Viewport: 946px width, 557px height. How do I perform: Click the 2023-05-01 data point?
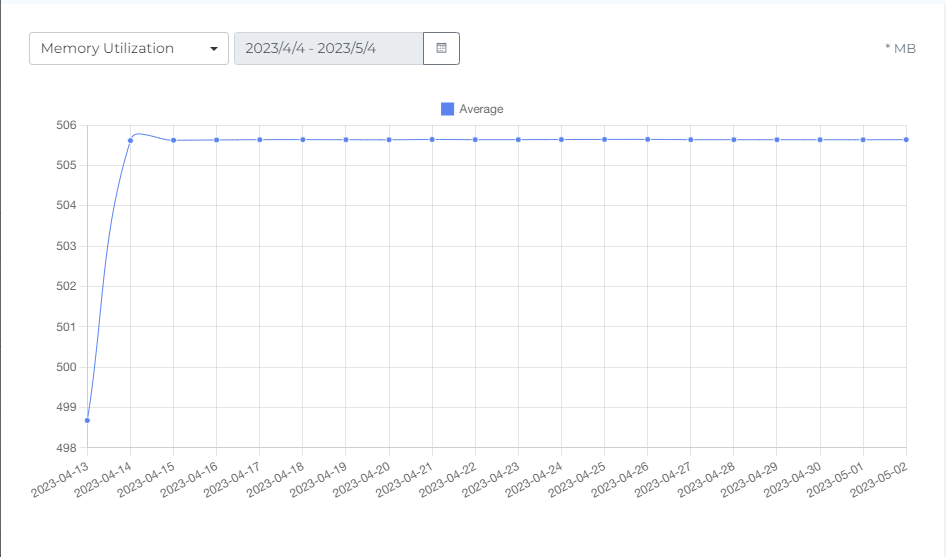tap(863, 139)
